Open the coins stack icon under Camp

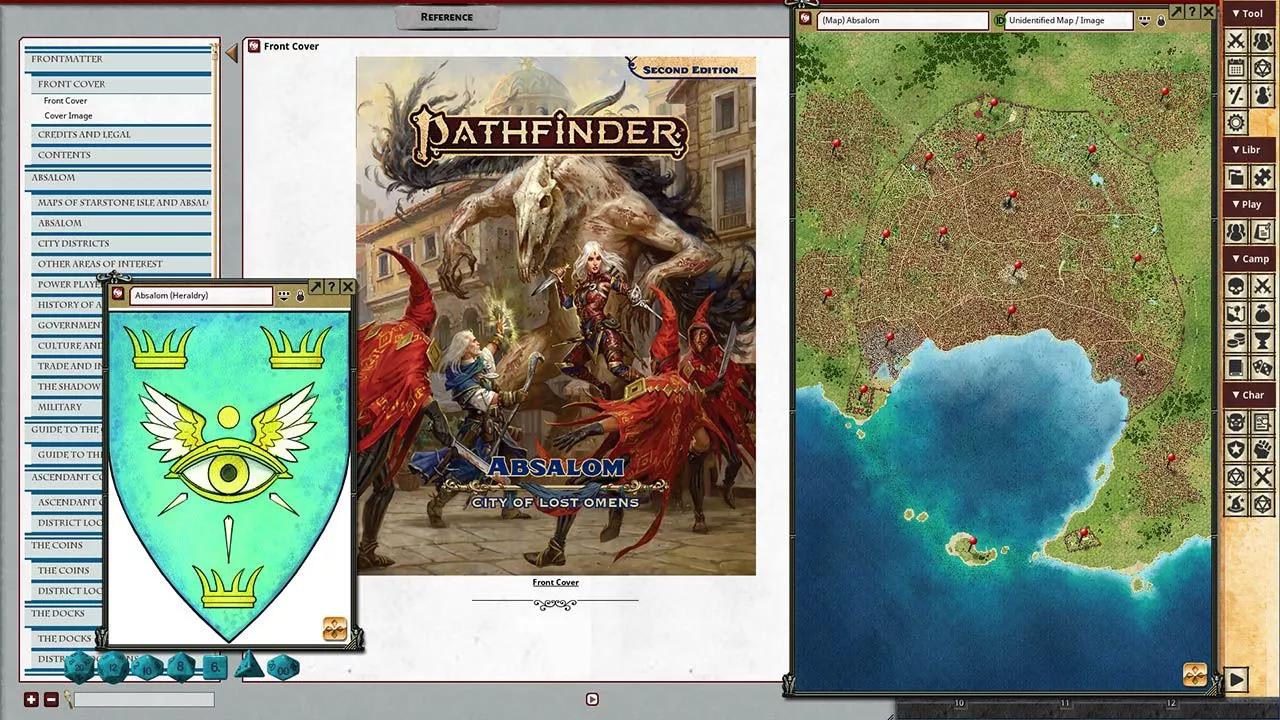coord(1236,341)
